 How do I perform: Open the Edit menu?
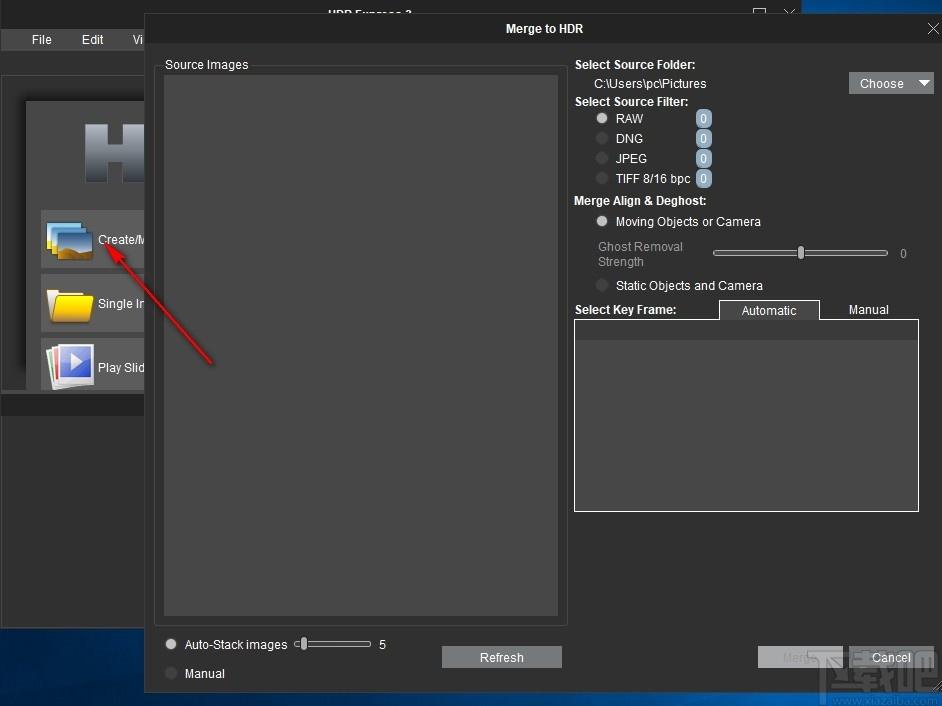point(93,40)
